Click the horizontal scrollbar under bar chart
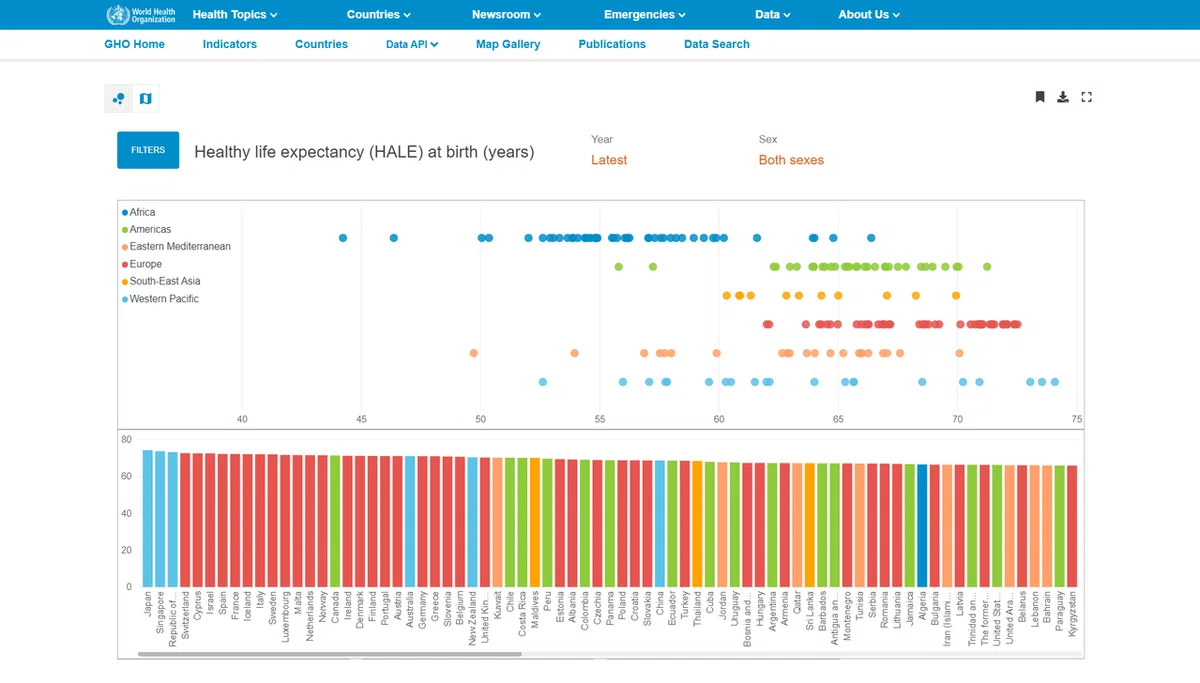1200x683 pixels. point(330,654)
